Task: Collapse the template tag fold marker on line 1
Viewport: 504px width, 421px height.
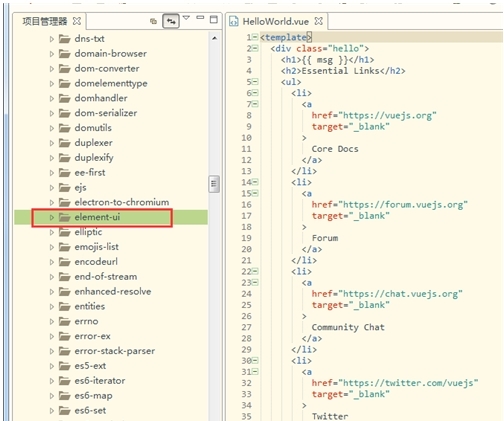Action: [x=255, y=37]
